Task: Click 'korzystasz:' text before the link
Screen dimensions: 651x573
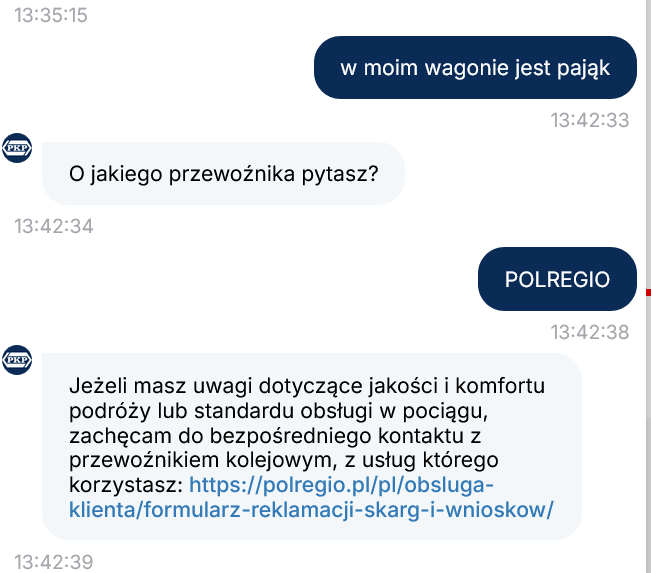Action: point(126,485)
